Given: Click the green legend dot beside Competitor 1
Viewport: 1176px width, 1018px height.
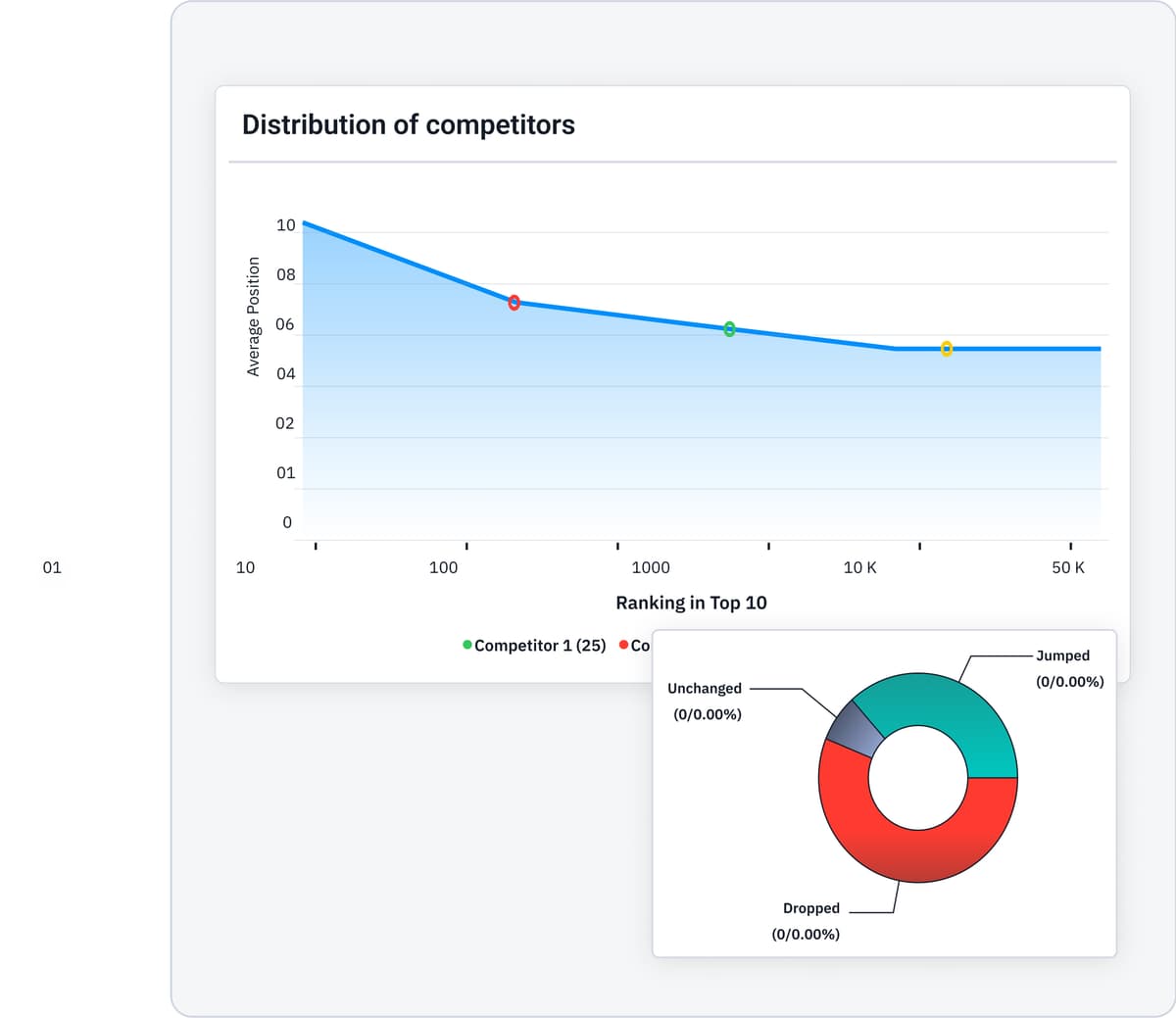Looking at the screenshot, I should 467,646.
